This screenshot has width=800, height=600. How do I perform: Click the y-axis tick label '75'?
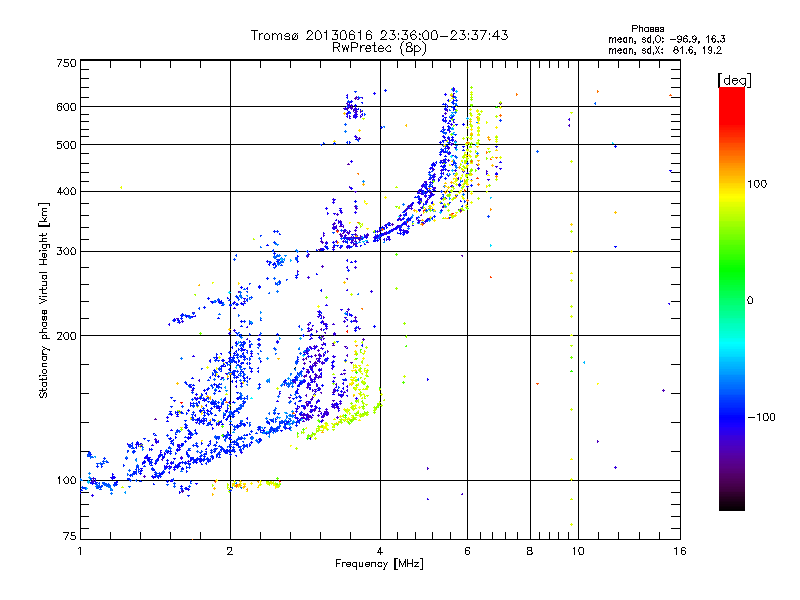coord(70,536)
